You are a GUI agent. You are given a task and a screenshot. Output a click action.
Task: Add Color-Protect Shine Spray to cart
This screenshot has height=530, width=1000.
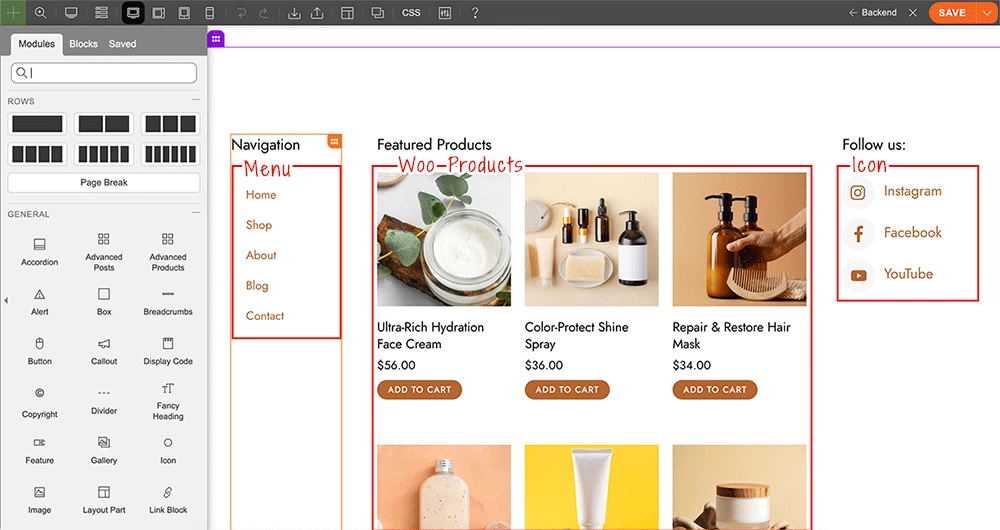pyautogui.click(x=567, y=390)
